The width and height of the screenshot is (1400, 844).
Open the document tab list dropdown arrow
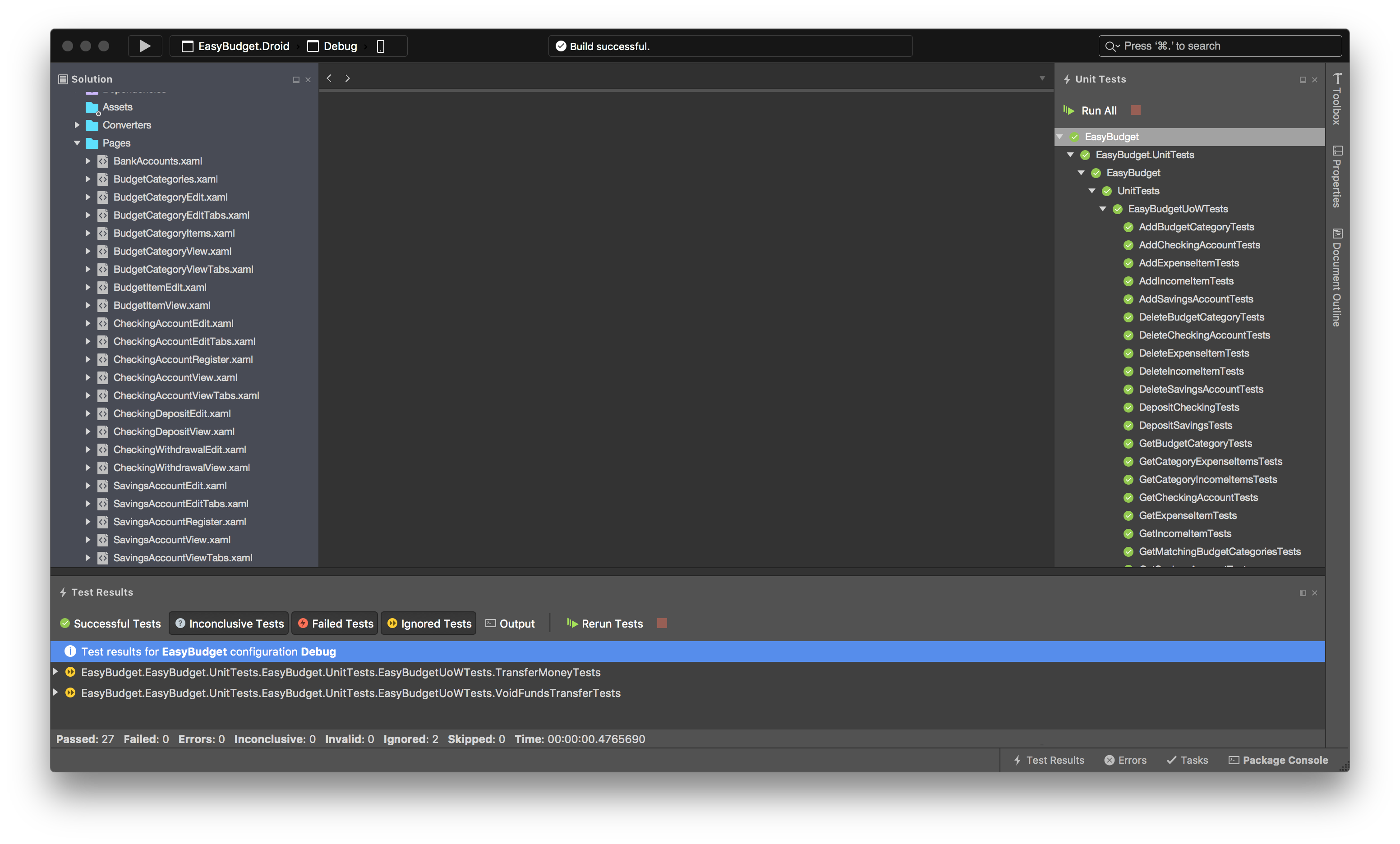click(x=1042, y=78)
